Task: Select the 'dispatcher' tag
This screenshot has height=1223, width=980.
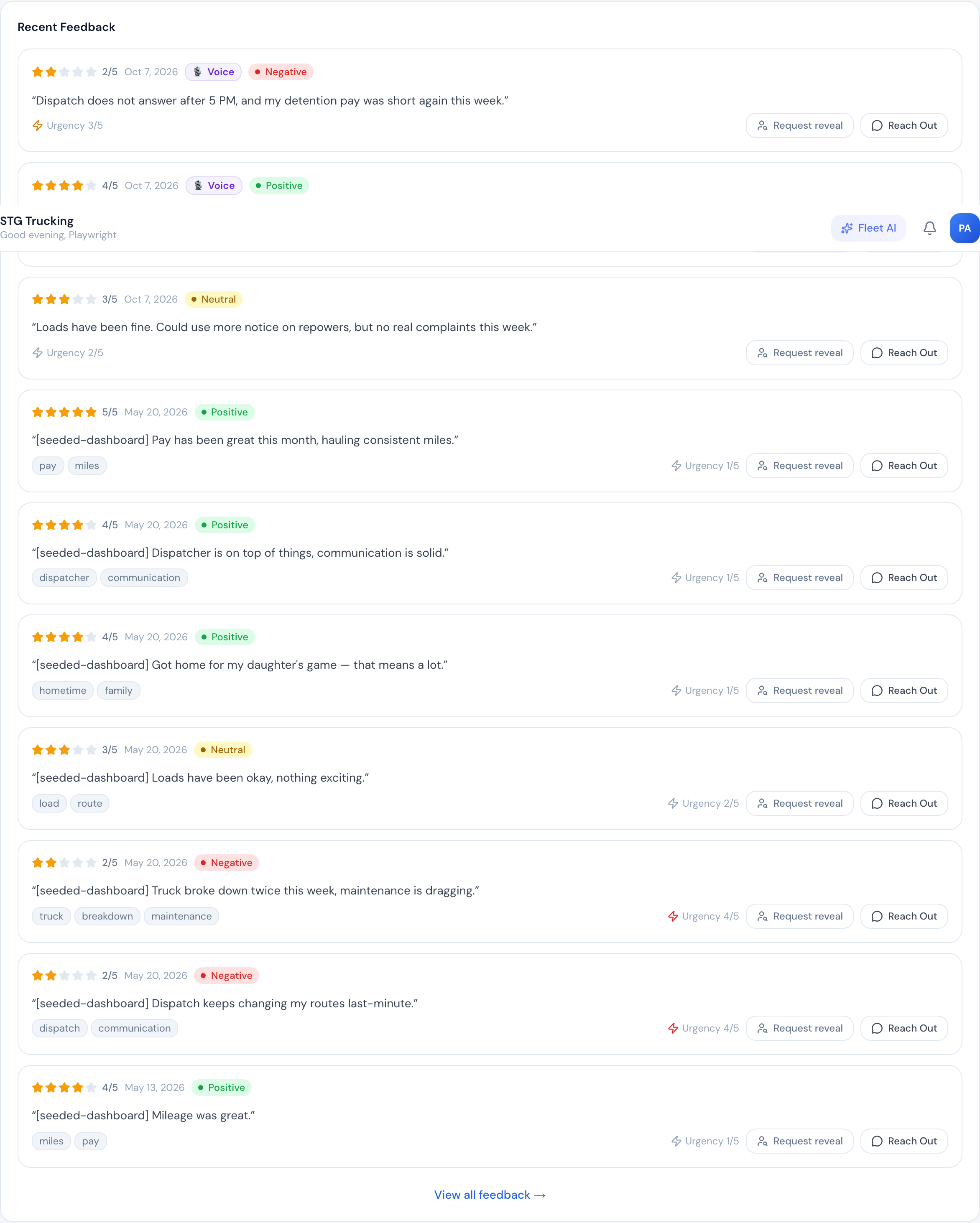Action: point(64,578)
